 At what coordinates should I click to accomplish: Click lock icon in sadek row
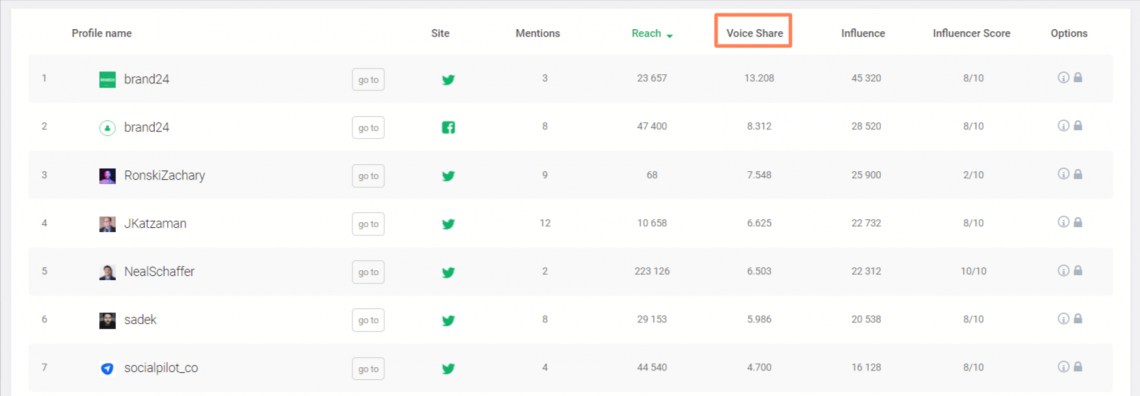click(1077, 318)
